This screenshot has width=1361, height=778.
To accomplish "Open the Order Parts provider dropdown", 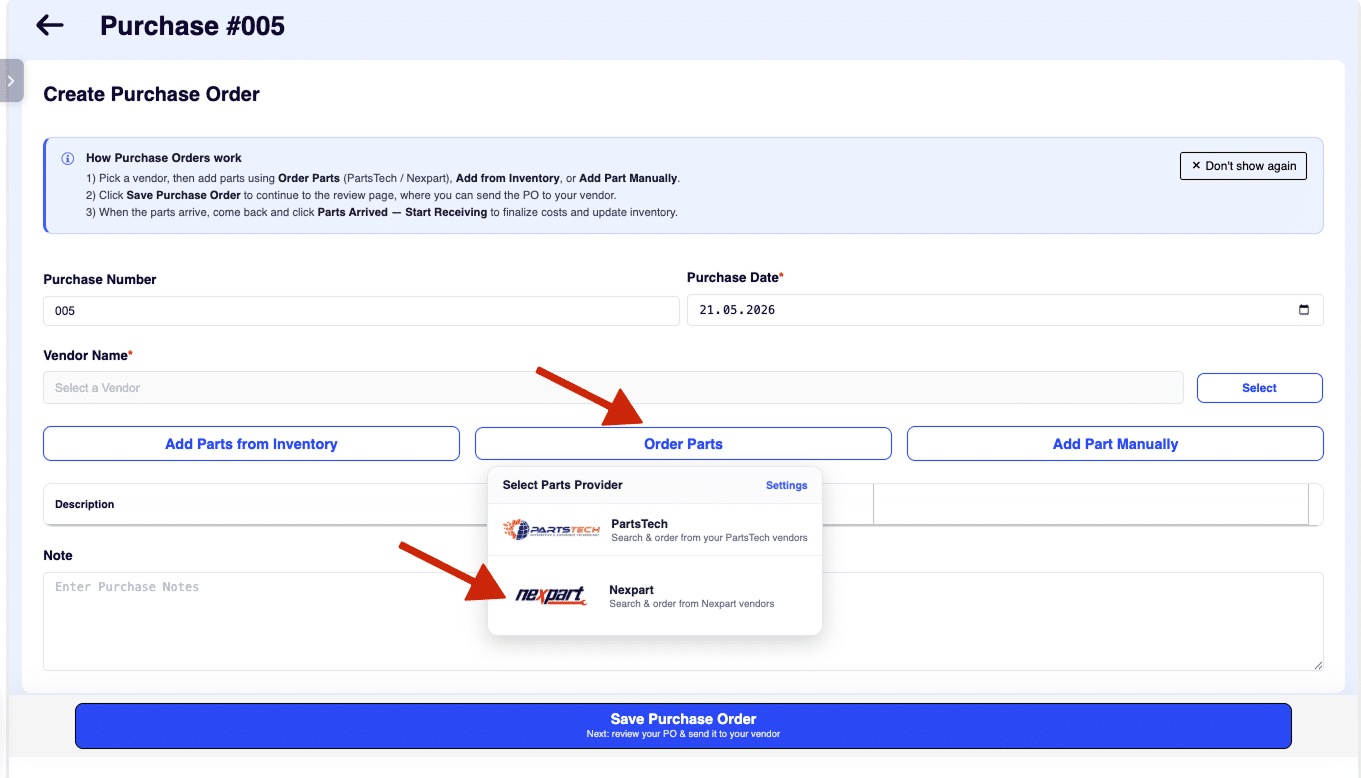I will (683, 444).
